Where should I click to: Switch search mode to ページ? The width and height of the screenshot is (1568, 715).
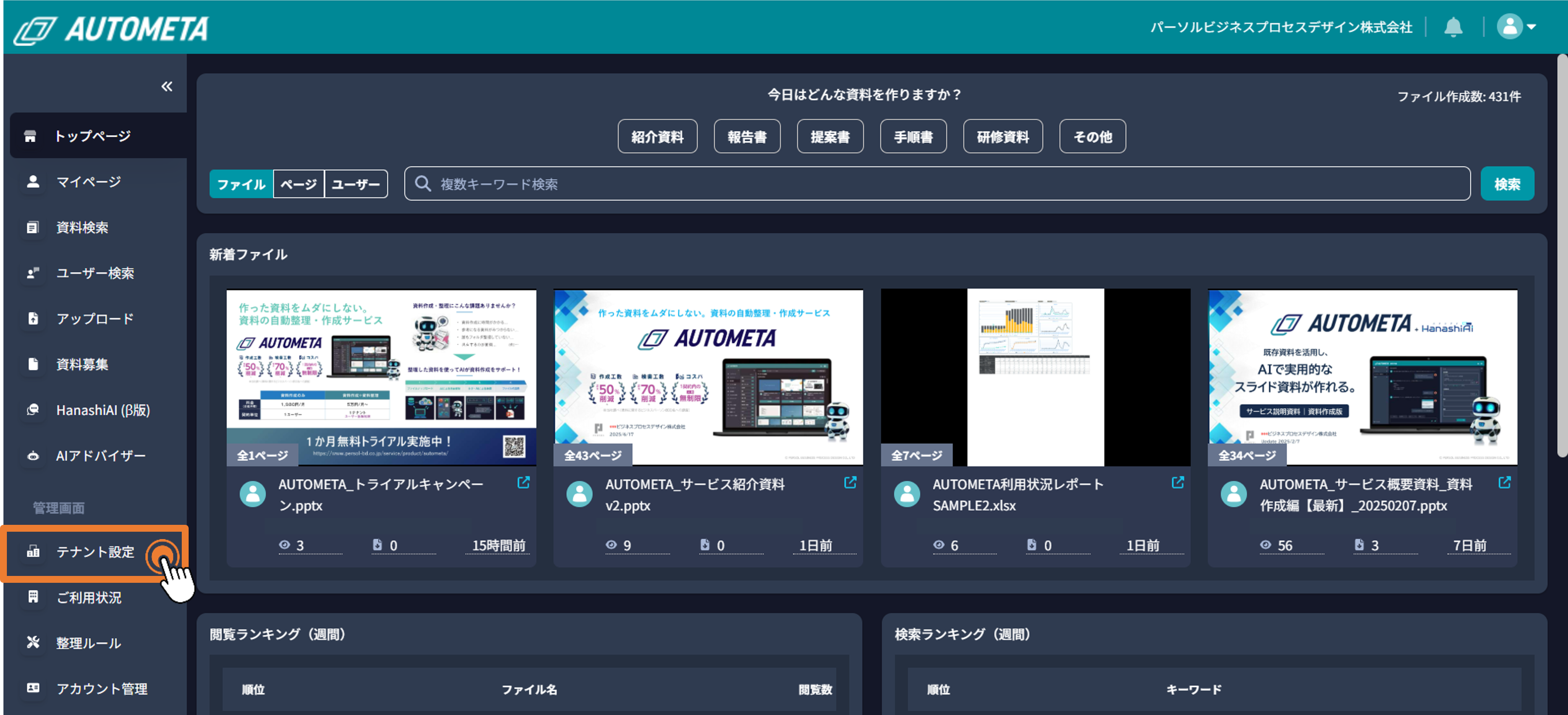(299, 184)
